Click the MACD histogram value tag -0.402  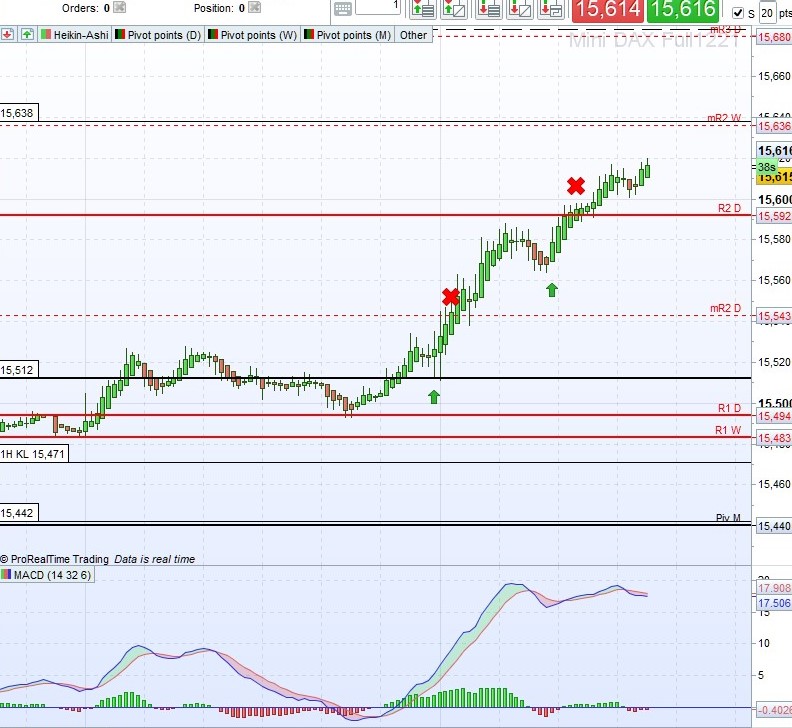point(774,710)
